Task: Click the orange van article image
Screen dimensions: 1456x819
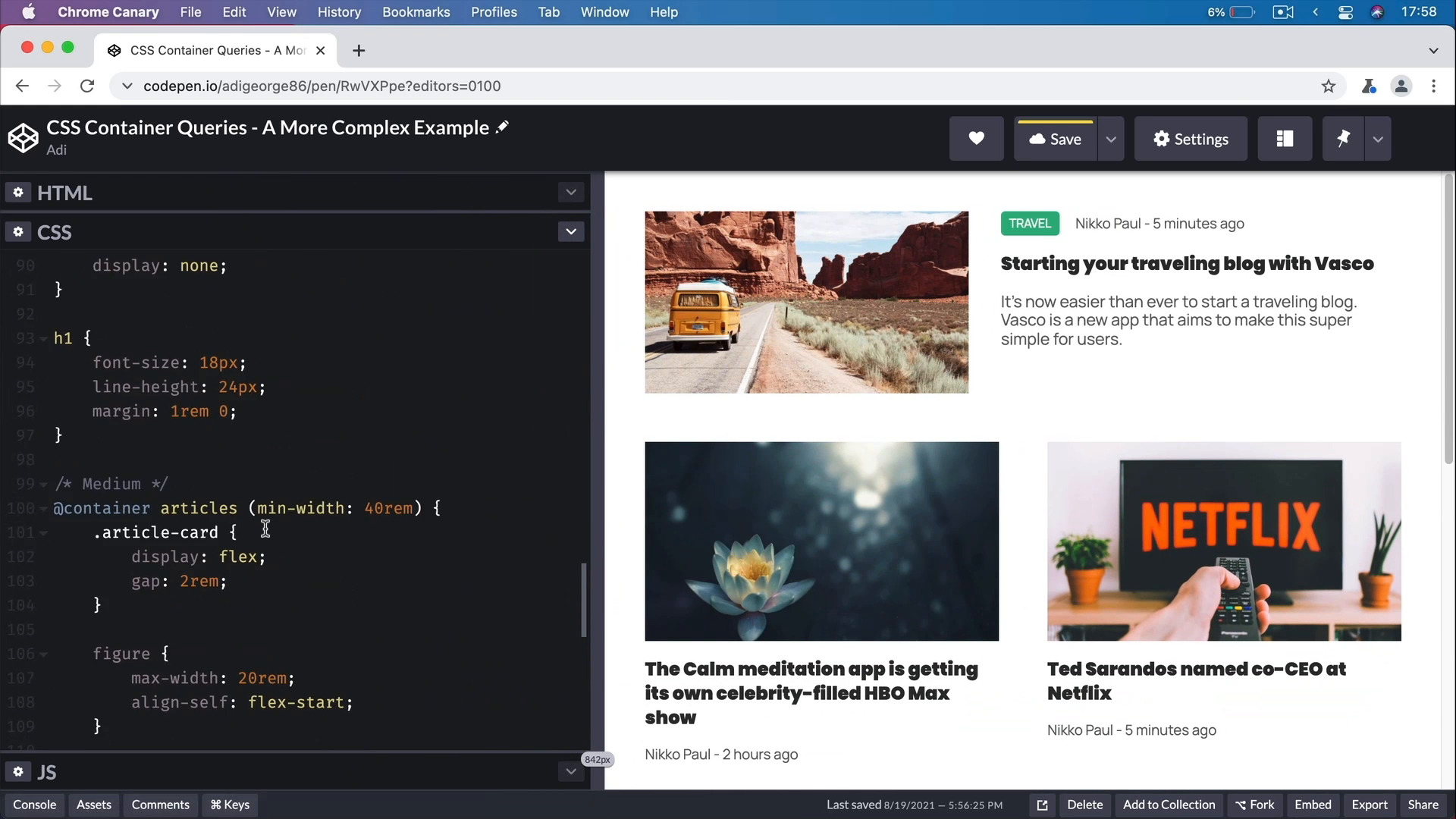Action: click(806, 303)
